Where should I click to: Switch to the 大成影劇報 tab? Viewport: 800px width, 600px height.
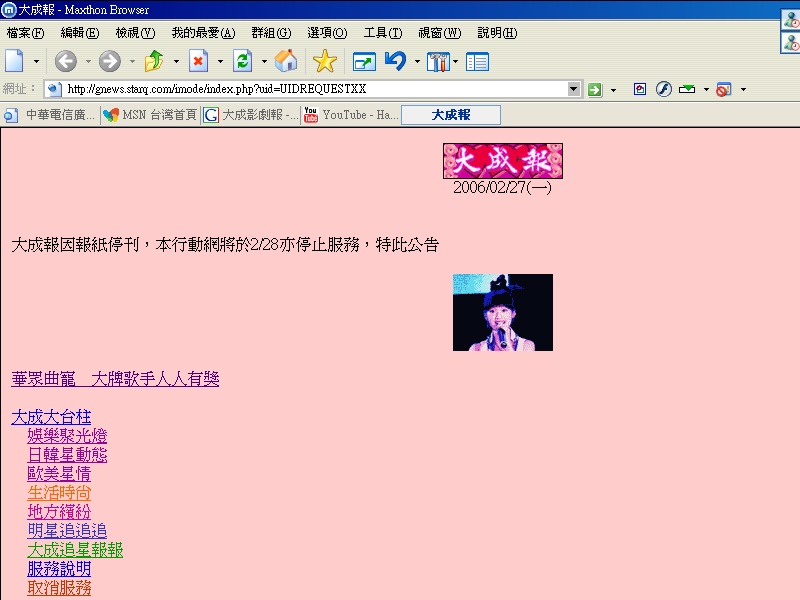[251, 115]
